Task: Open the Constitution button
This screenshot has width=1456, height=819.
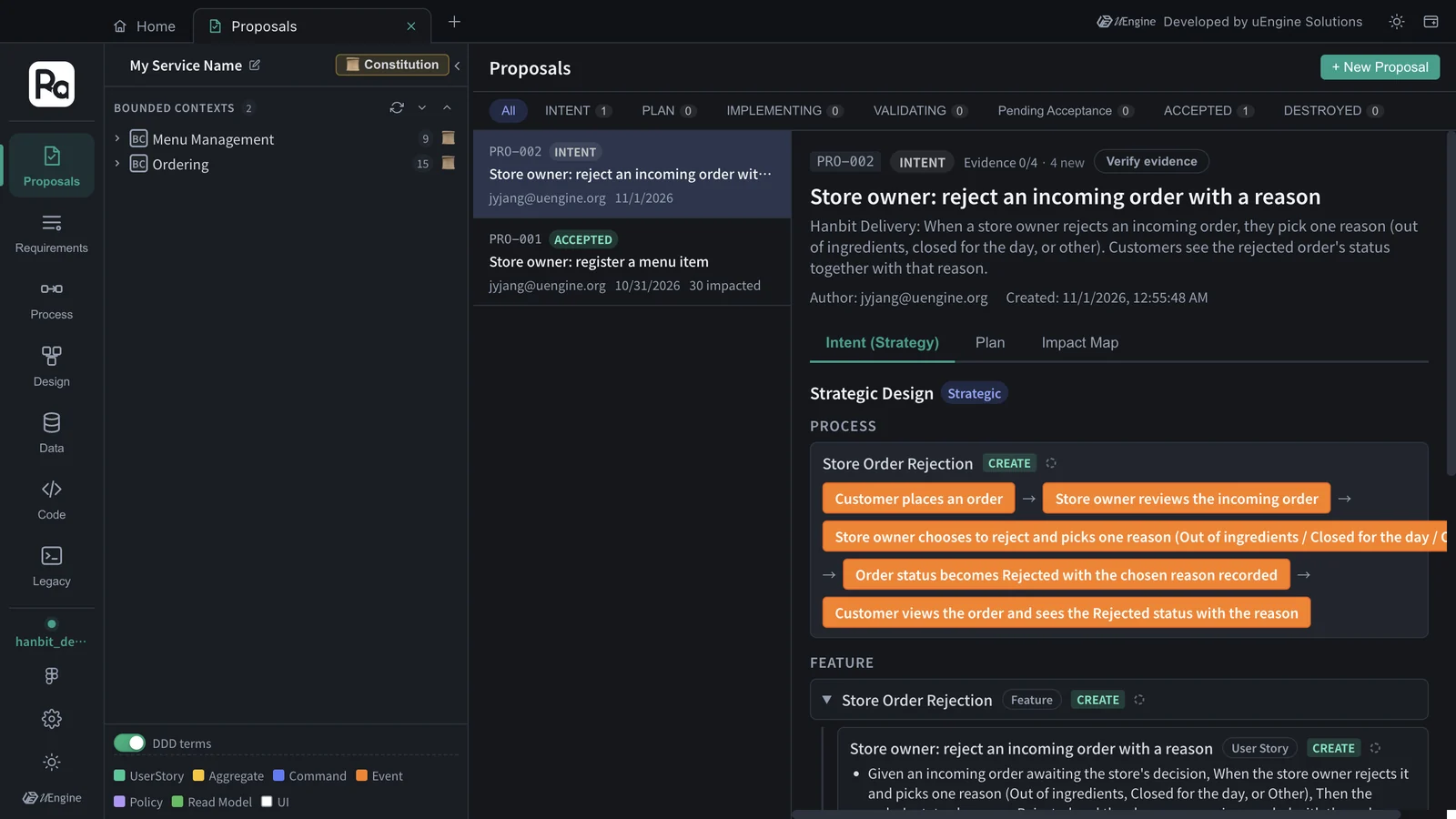Action: click(392, 65)
